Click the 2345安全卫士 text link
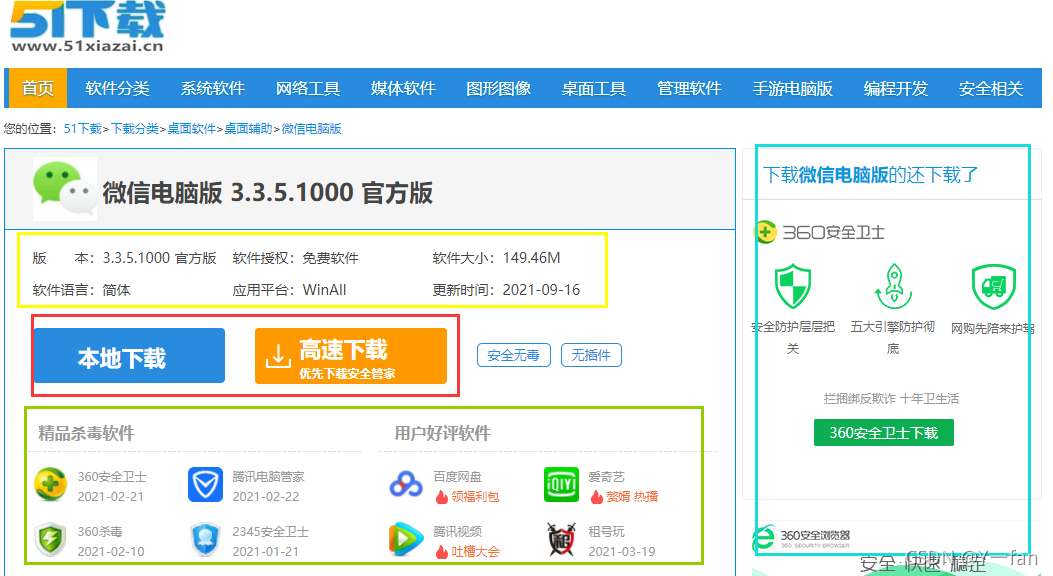This screenshot has width=1053, height=576. (x=271, y=532)
